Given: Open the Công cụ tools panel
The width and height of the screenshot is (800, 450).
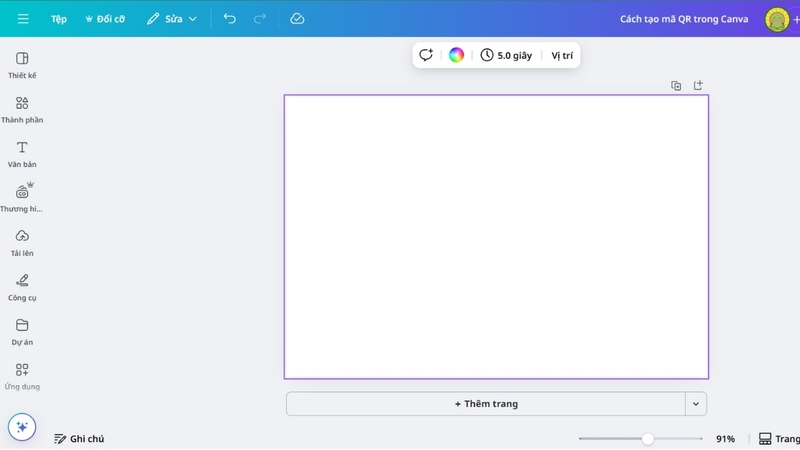Looking at the screenshot, I should click(22, 287).
